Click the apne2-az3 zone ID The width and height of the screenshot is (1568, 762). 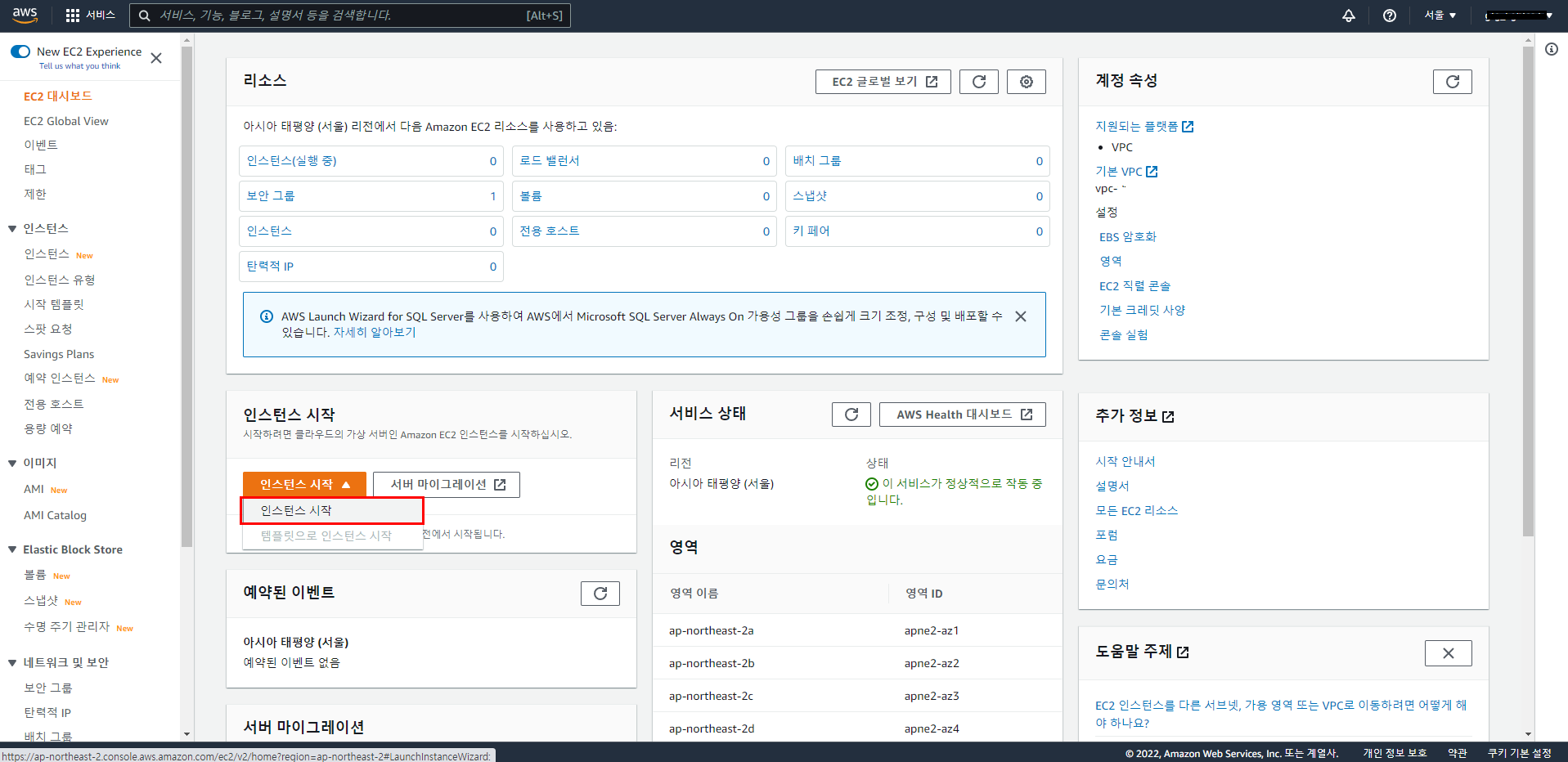(932, 696)
